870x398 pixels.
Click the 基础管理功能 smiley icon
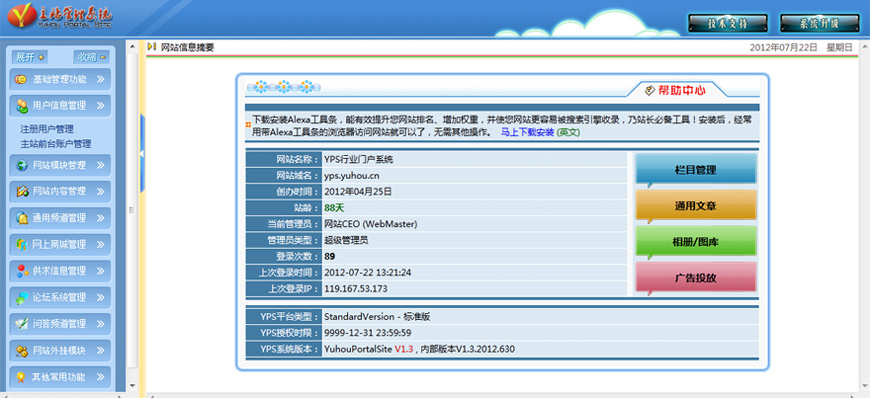coord(21,79)
